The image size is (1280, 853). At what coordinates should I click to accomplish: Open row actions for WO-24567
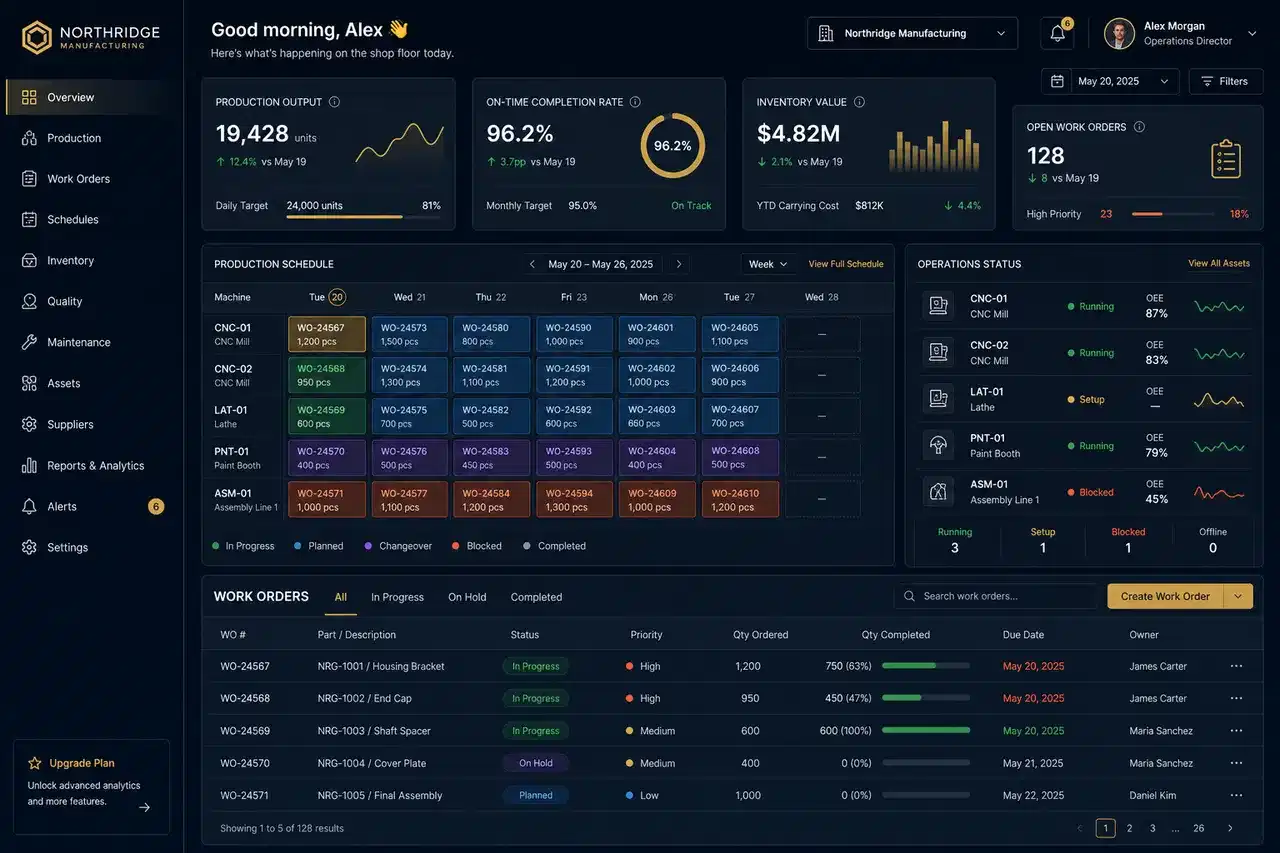pos(1236,666)
